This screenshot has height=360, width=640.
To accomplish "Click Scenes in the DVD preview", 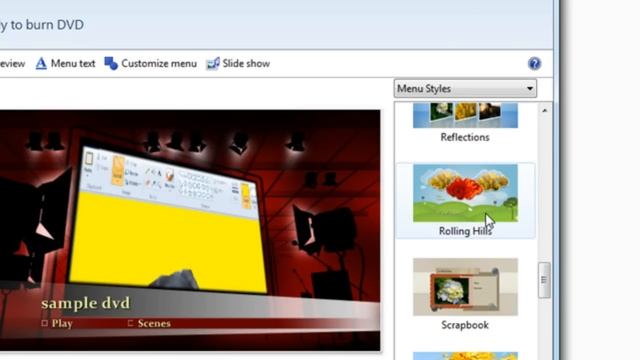I will 149,324.
